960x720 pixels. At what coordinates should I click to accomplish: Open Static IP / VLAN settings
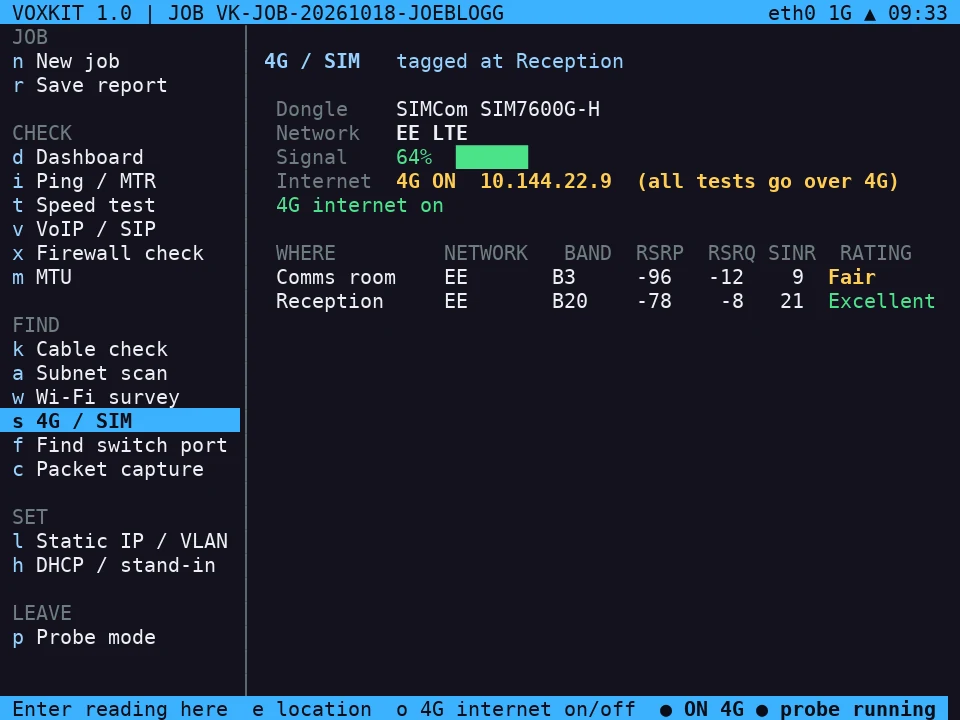tap(120, 541)
